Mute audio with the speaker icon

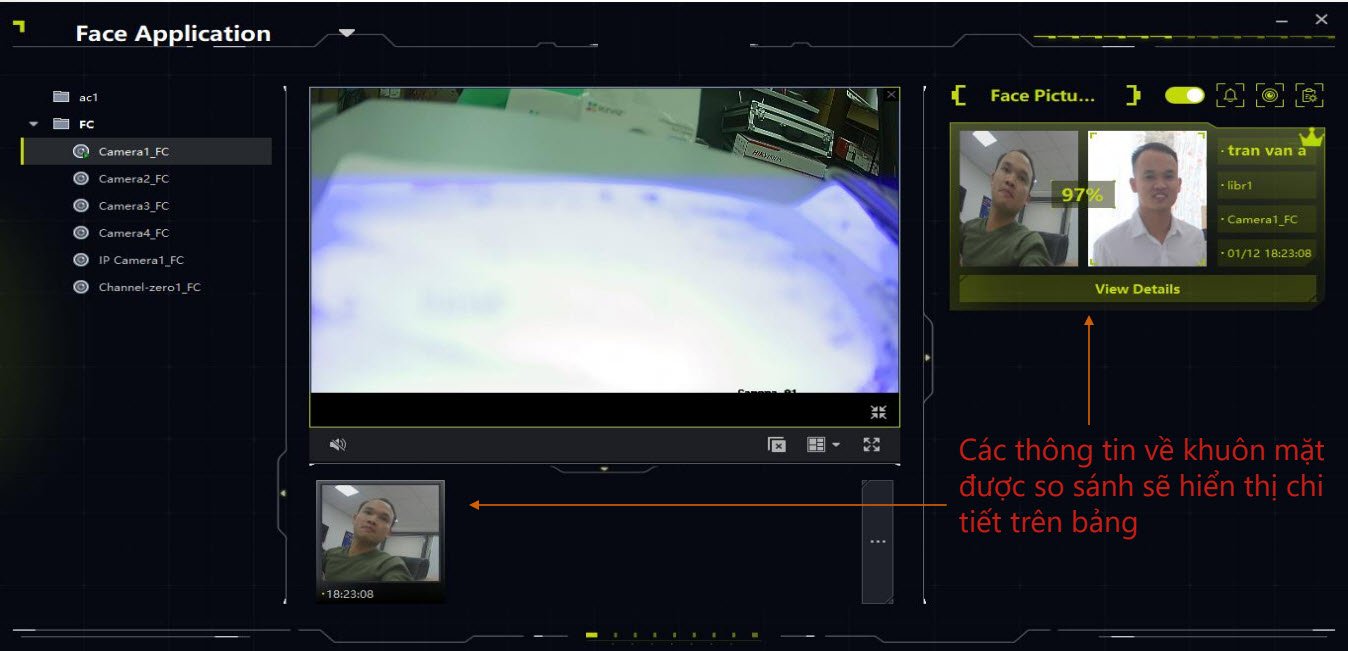(338, 445)
